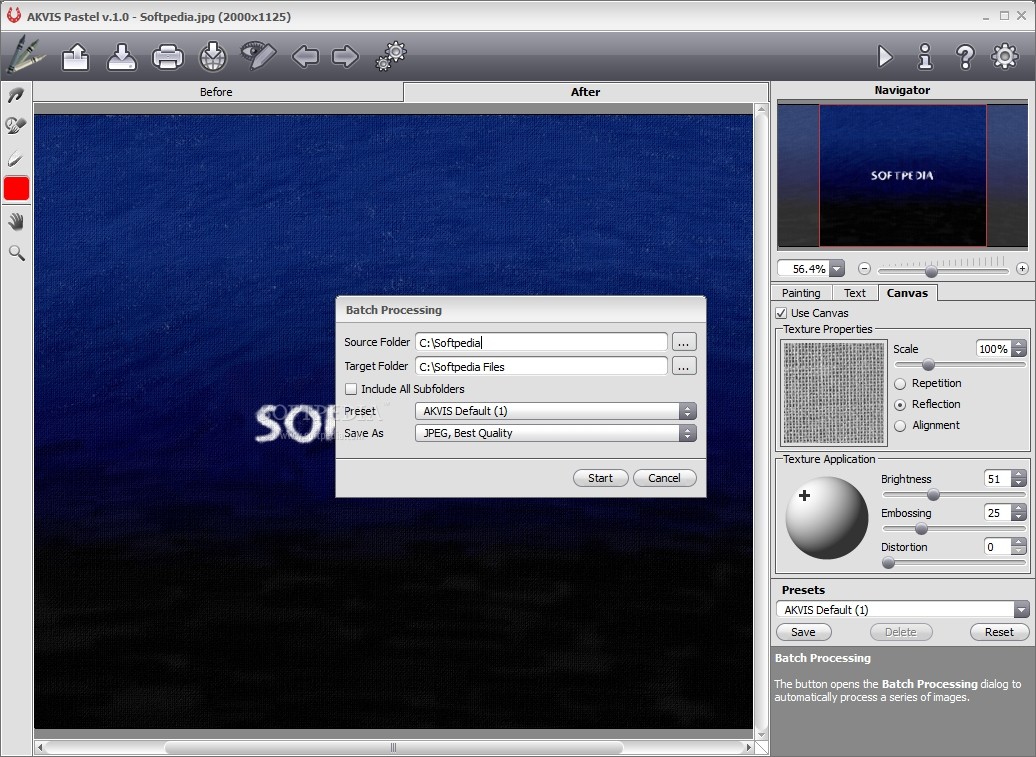Open the Text tab
Viewport: 1036px width, 757px height.
(854, 293)
